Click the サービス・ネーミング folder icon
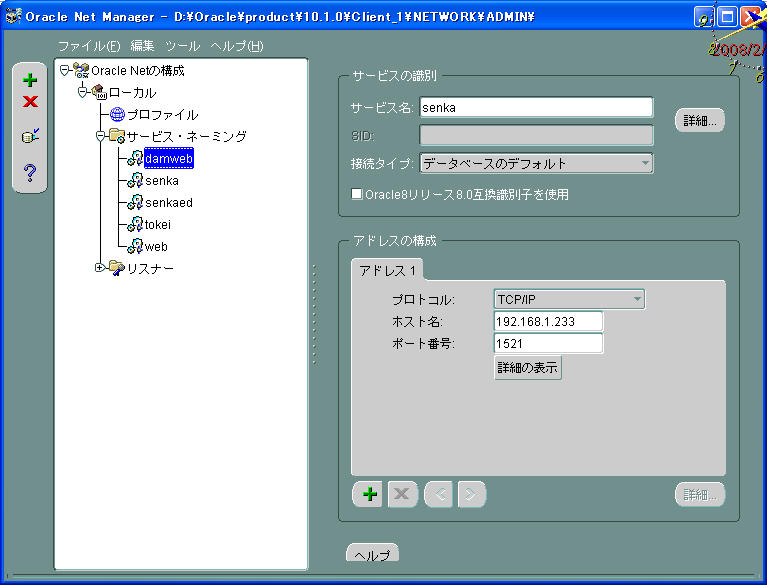The height and width of the screenshot is (585, 767). click(117, 136)
